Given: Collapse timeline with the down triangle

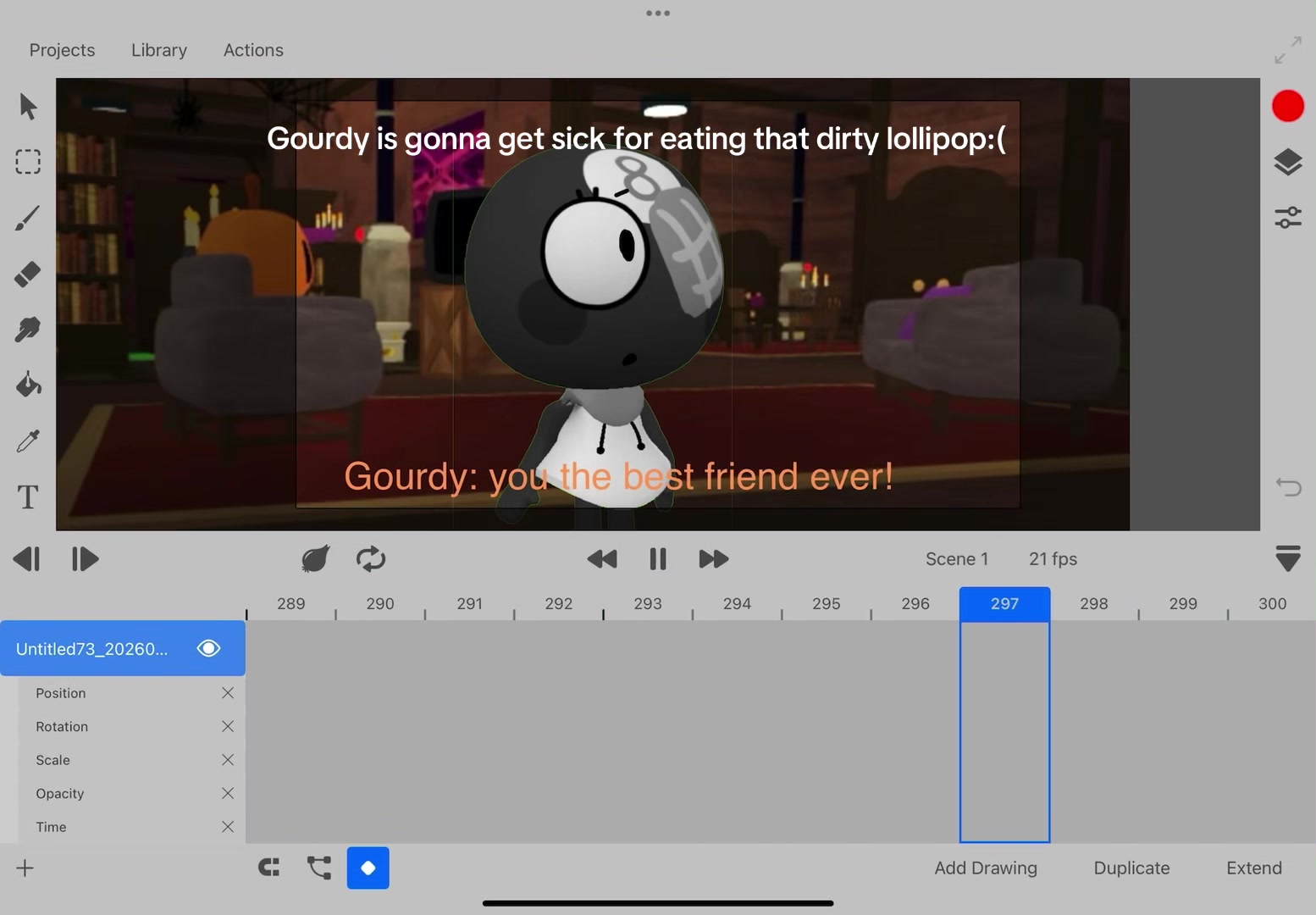Looking at the screenshot, I should pos(1287,558).
